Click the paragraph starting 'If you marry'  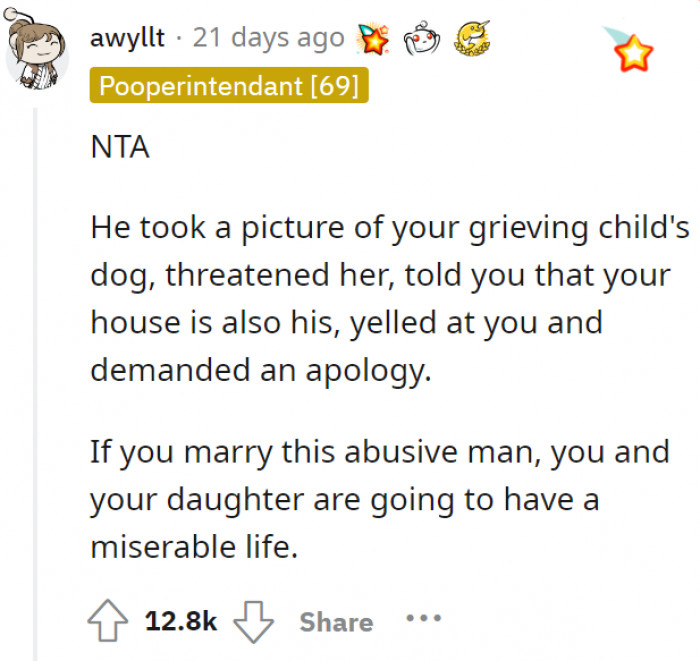point(380,499)
